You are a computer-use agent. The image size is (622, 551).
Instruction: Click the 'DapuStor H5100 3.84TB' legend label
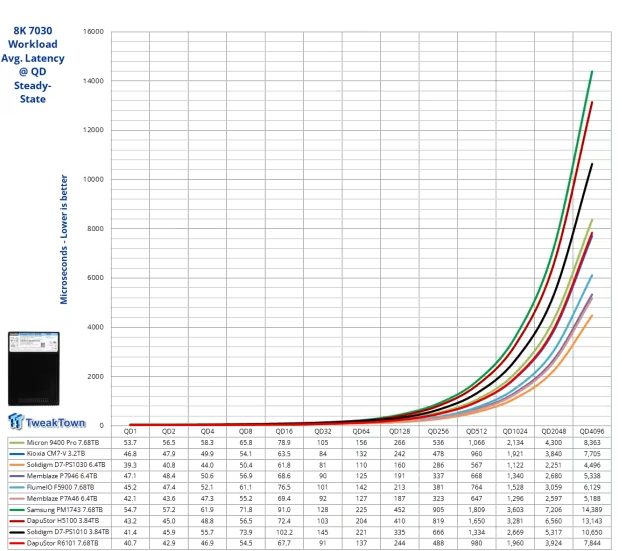(63, 521)
